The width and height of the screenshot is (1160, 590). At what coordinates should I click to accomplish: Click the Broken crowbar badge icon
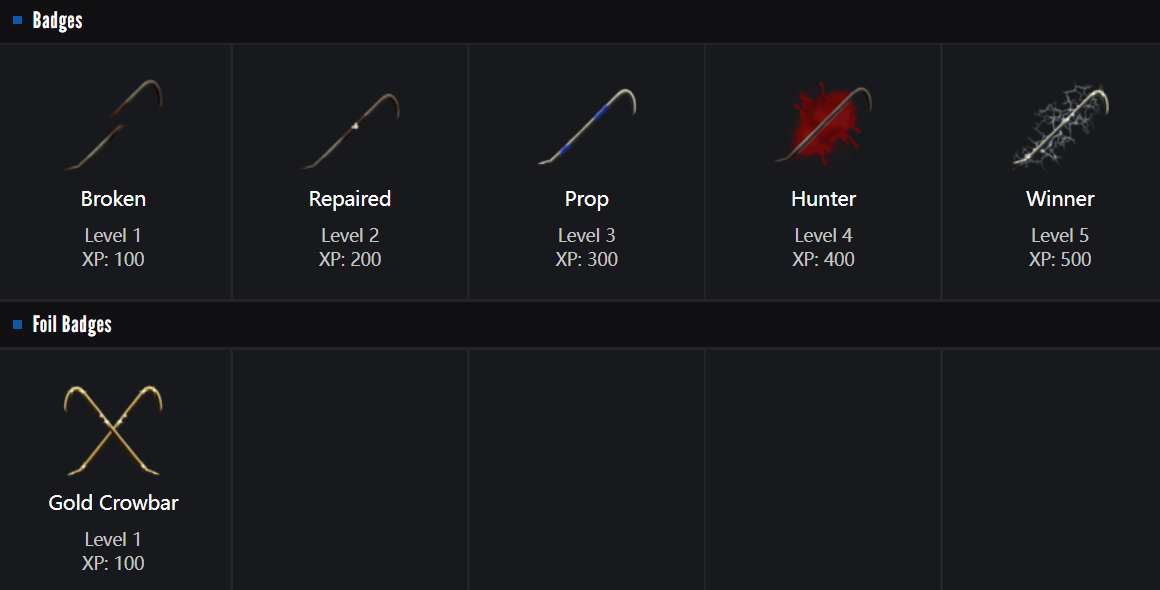(x=113, y=126)
